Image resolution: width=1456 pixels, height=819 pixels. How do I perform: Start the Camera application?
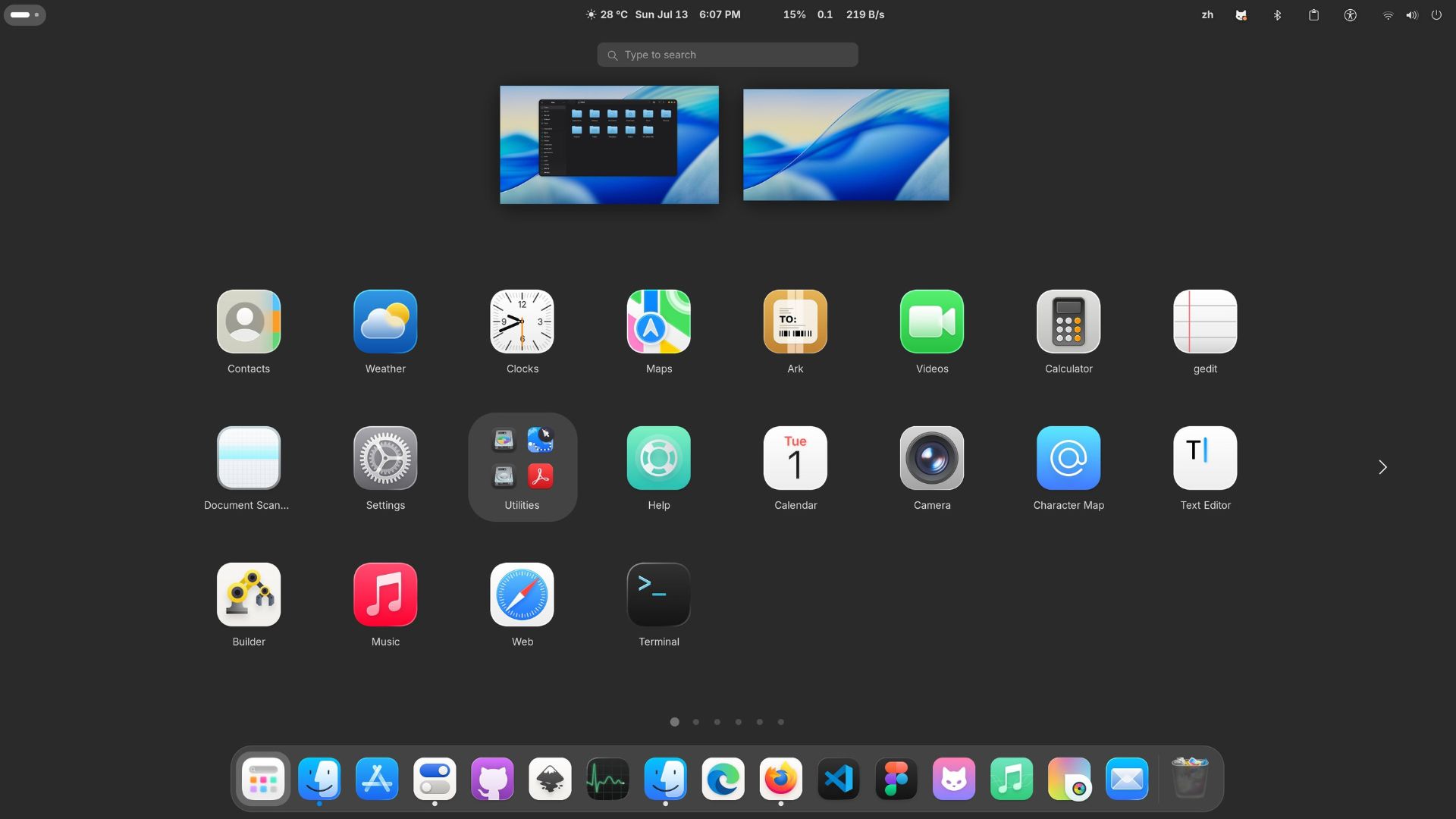pos(931,458)
